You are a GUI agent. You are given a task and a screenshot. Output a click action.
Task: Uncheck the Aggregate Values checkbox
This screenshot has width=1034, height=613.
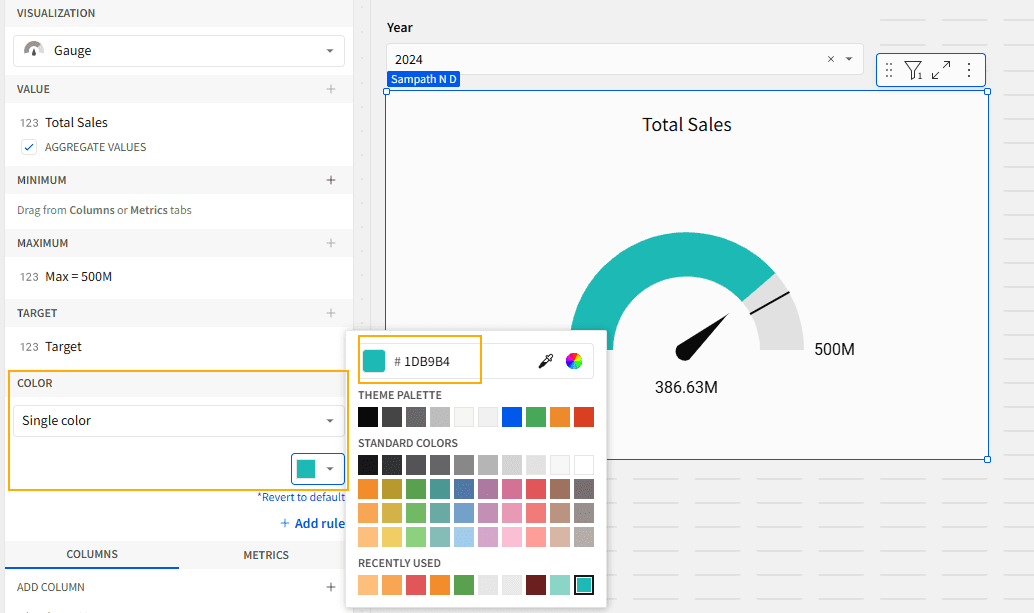tap(29, 147)
